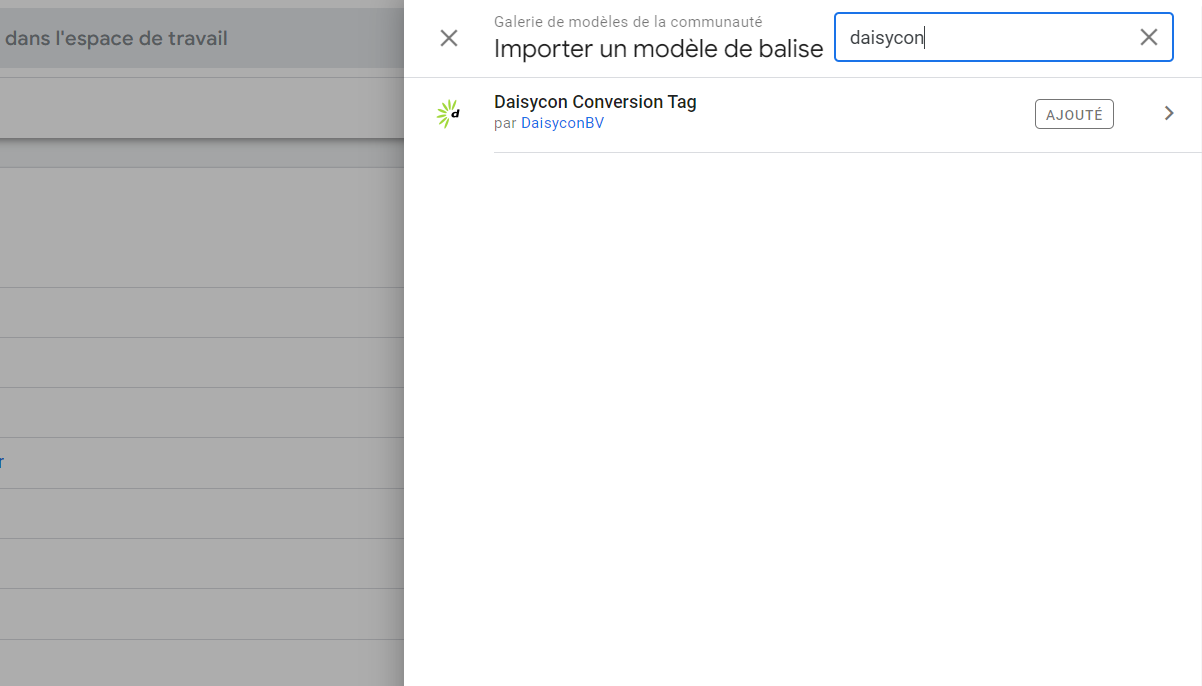Click the 'Importer un modèle de balise' heading
Image resolution: width=1202 pixels, height=686 pixels.
(658, 48)
